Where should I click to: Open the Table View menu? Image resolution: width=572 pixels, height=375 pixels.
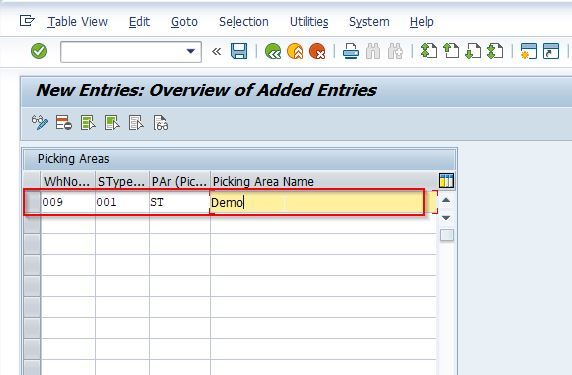click(x=78, y=22)
